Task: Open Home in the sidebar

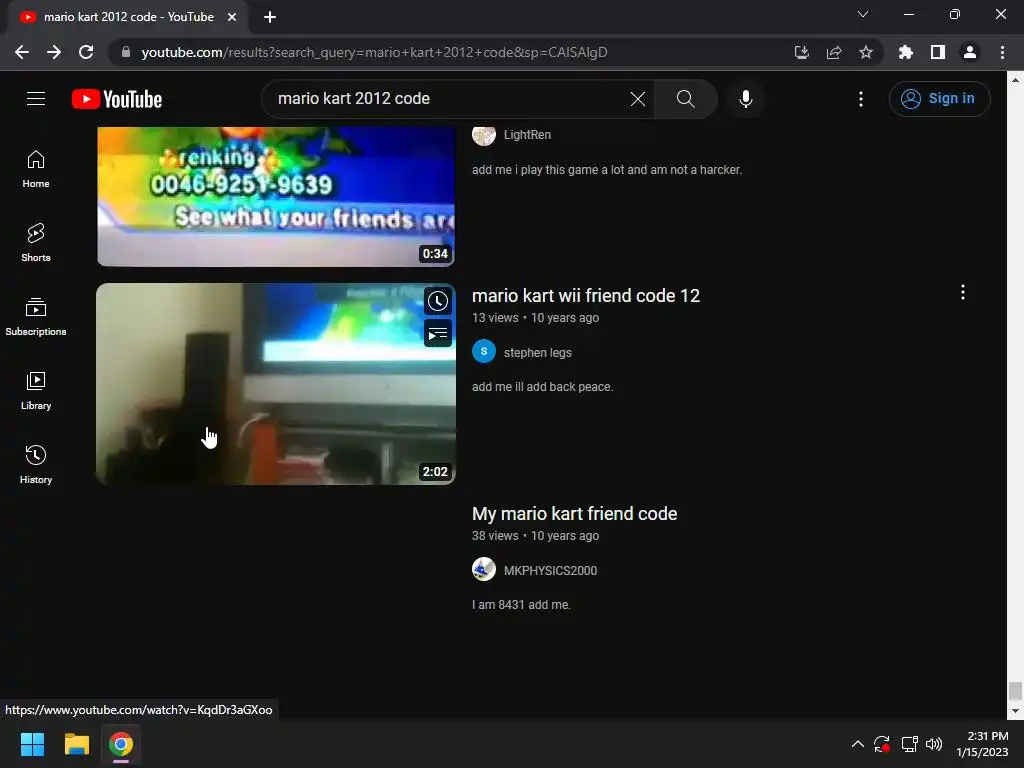Action: point(36,169)
